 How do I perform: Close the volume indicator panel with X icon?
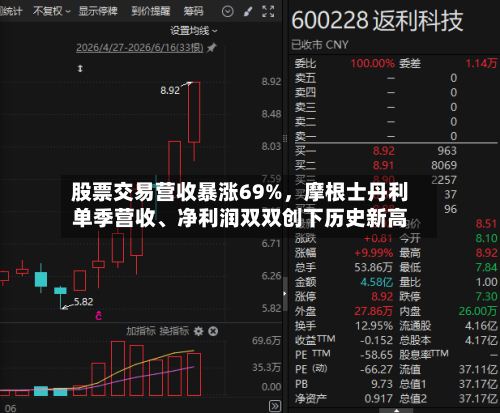tap(213, 331)
